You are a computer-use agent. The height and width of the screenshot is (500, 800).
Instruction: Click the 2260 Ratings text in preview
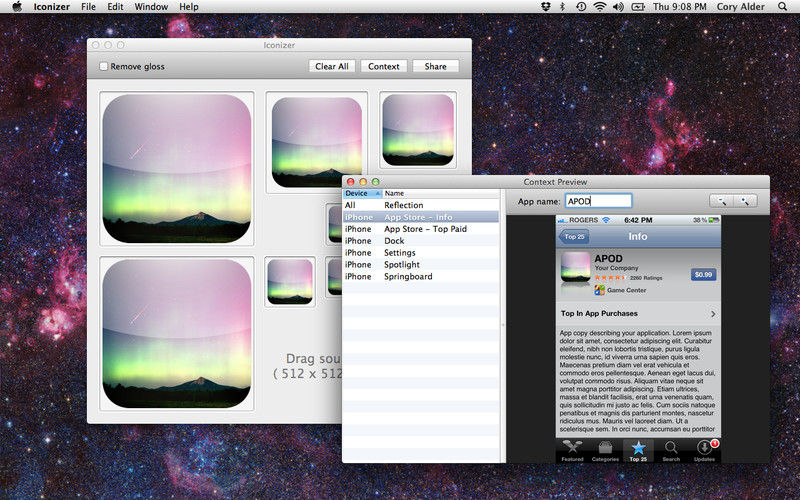[646, 278]
